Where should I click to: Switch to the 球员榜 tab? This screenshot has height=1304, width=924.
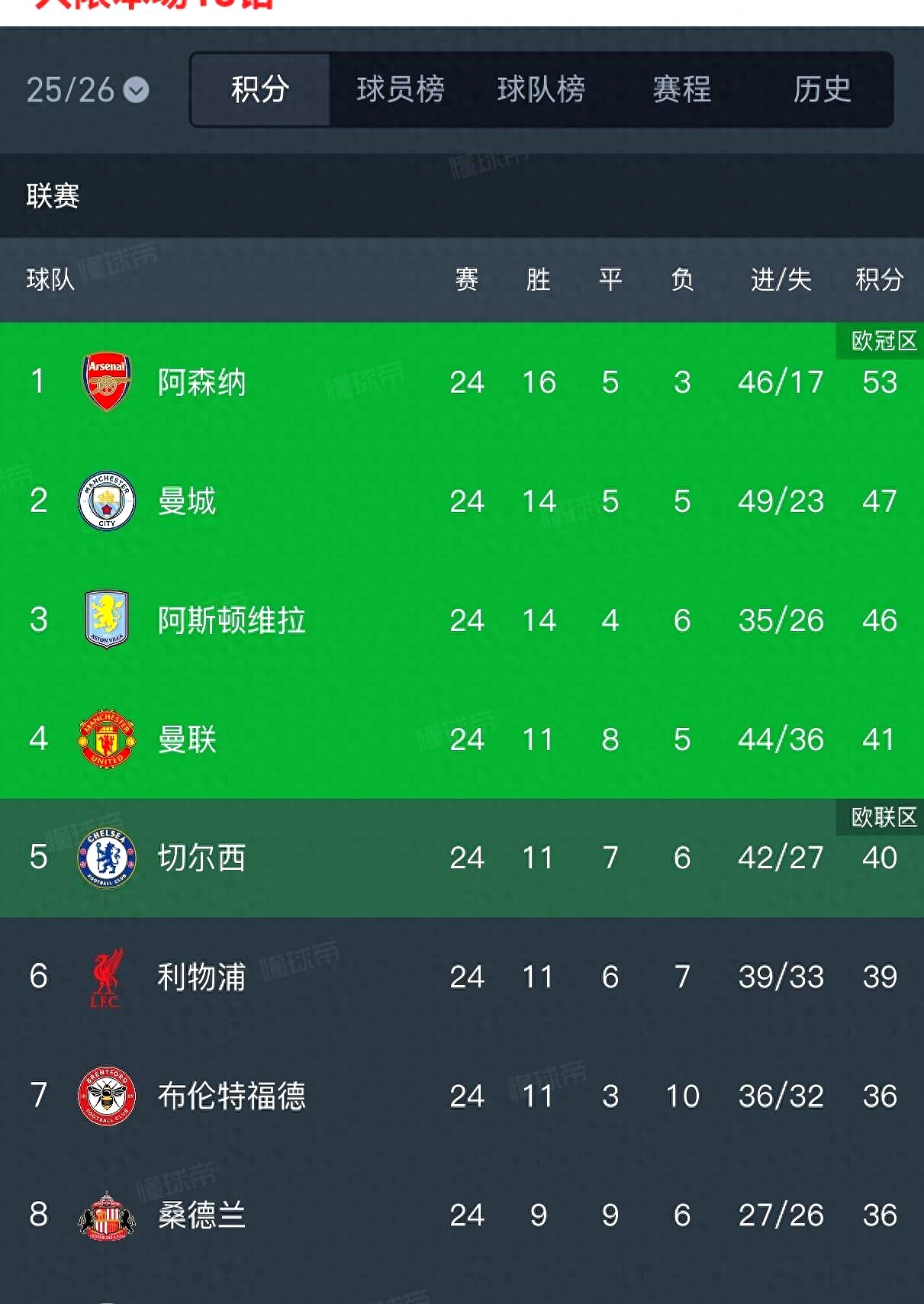401,89
